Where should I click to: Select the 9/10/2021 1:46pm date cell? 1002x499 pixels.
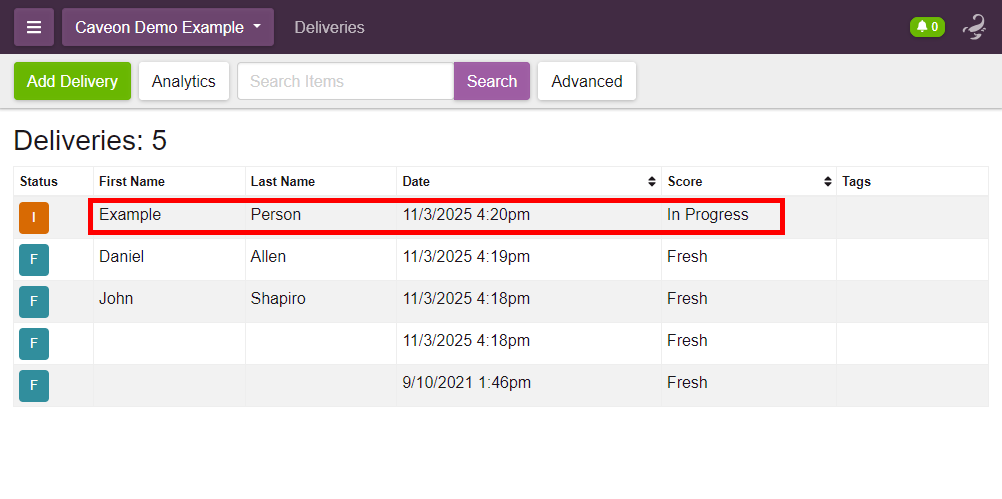point(529,383)
